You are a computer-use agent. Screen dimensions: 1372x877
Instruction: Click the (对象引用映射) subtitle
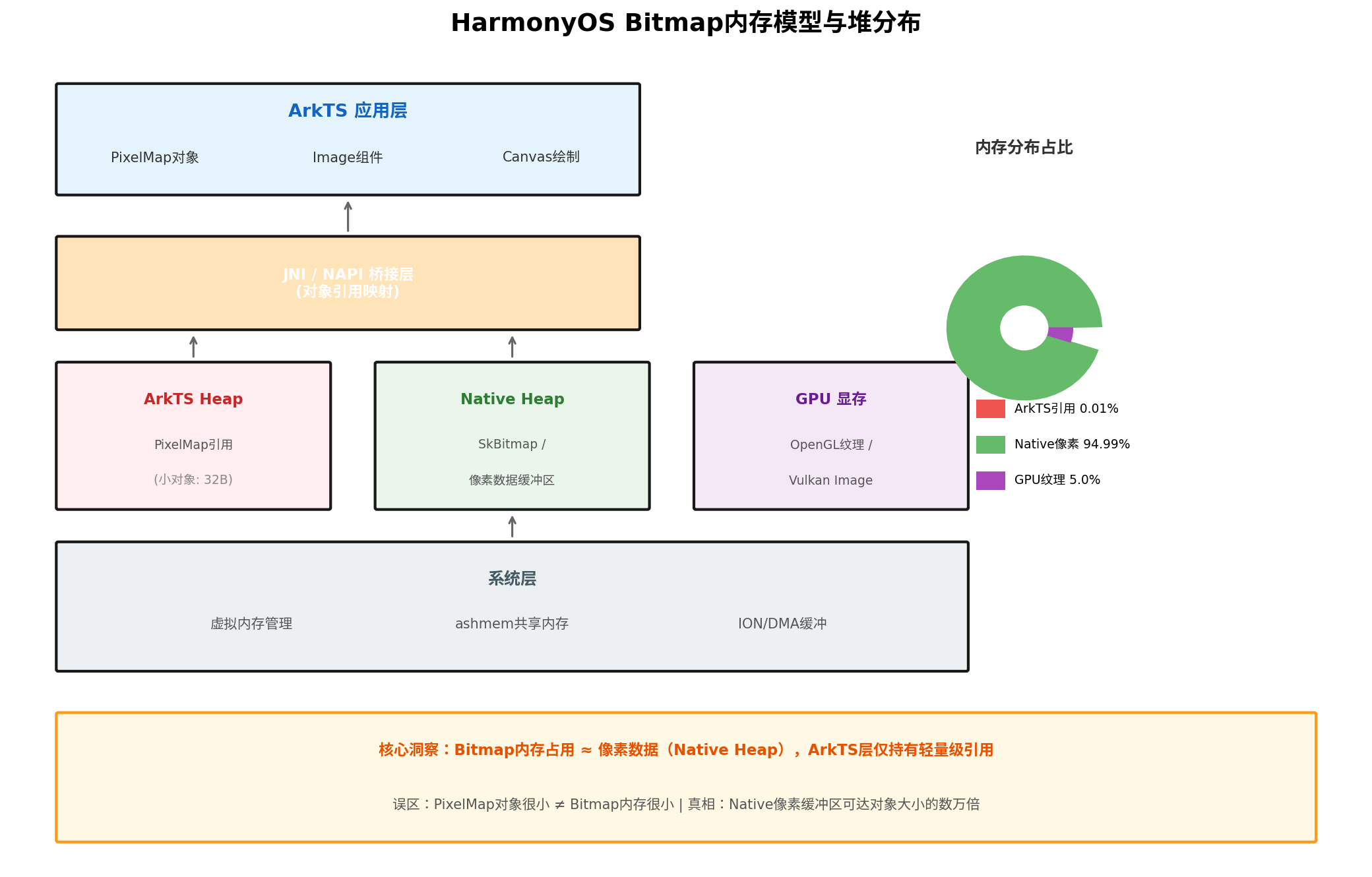click(x=348, y=291)
